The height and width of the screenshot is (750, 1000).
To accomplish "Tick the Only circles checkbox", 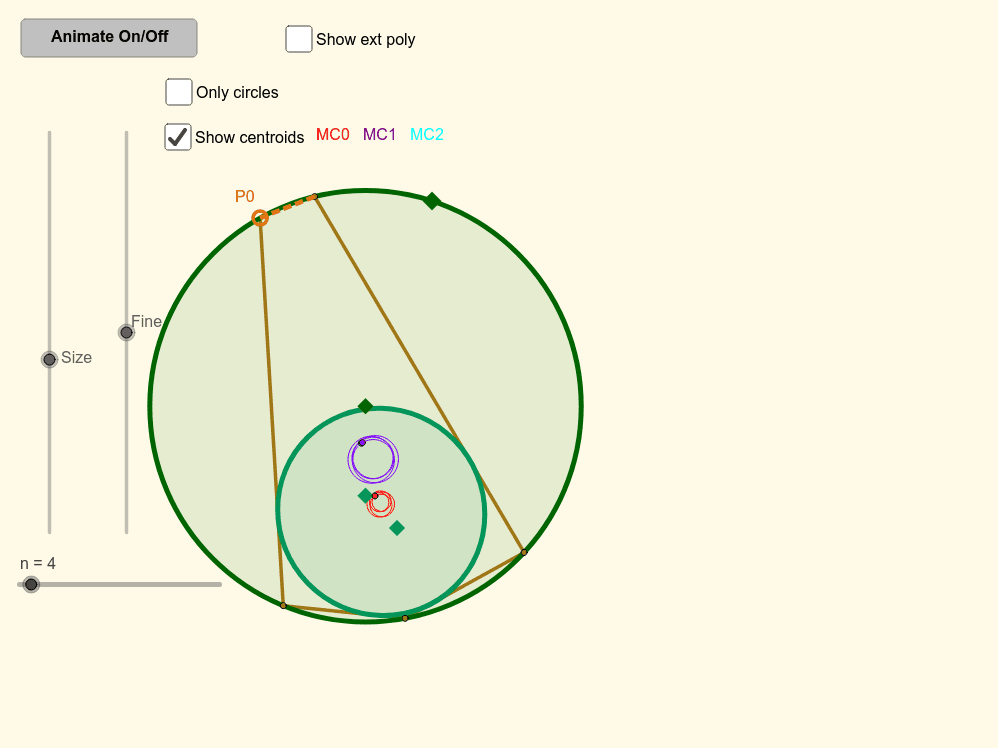I will (179, 92).
